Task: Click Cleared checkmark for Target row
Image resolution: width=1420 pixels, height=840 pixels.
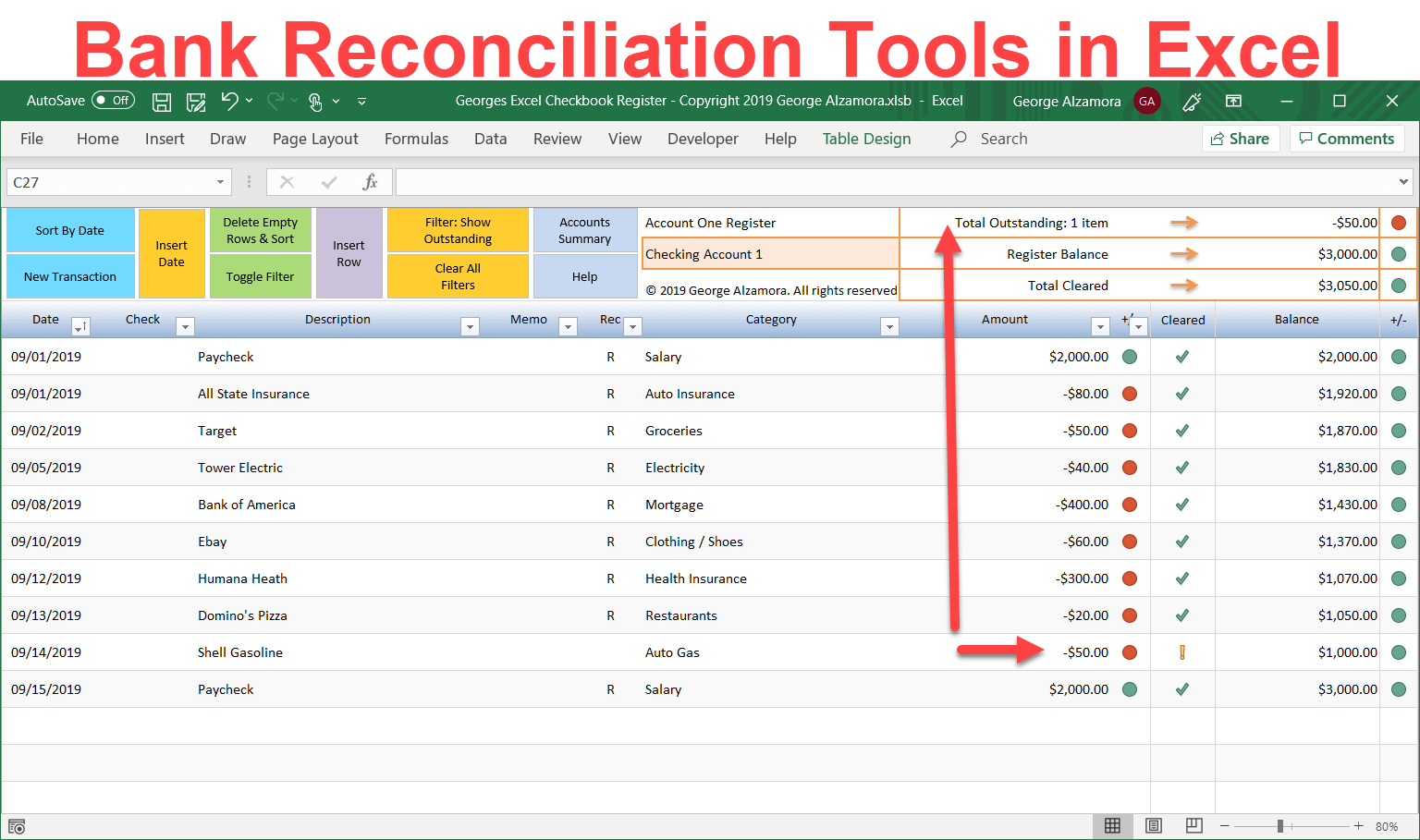Action: pos(1181,431)
